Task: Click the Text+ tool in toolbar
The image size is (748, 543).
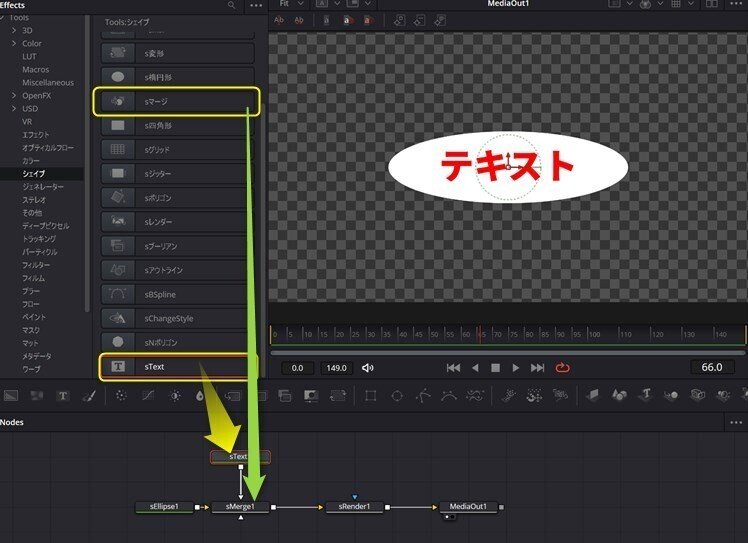Action: (62, 396)
